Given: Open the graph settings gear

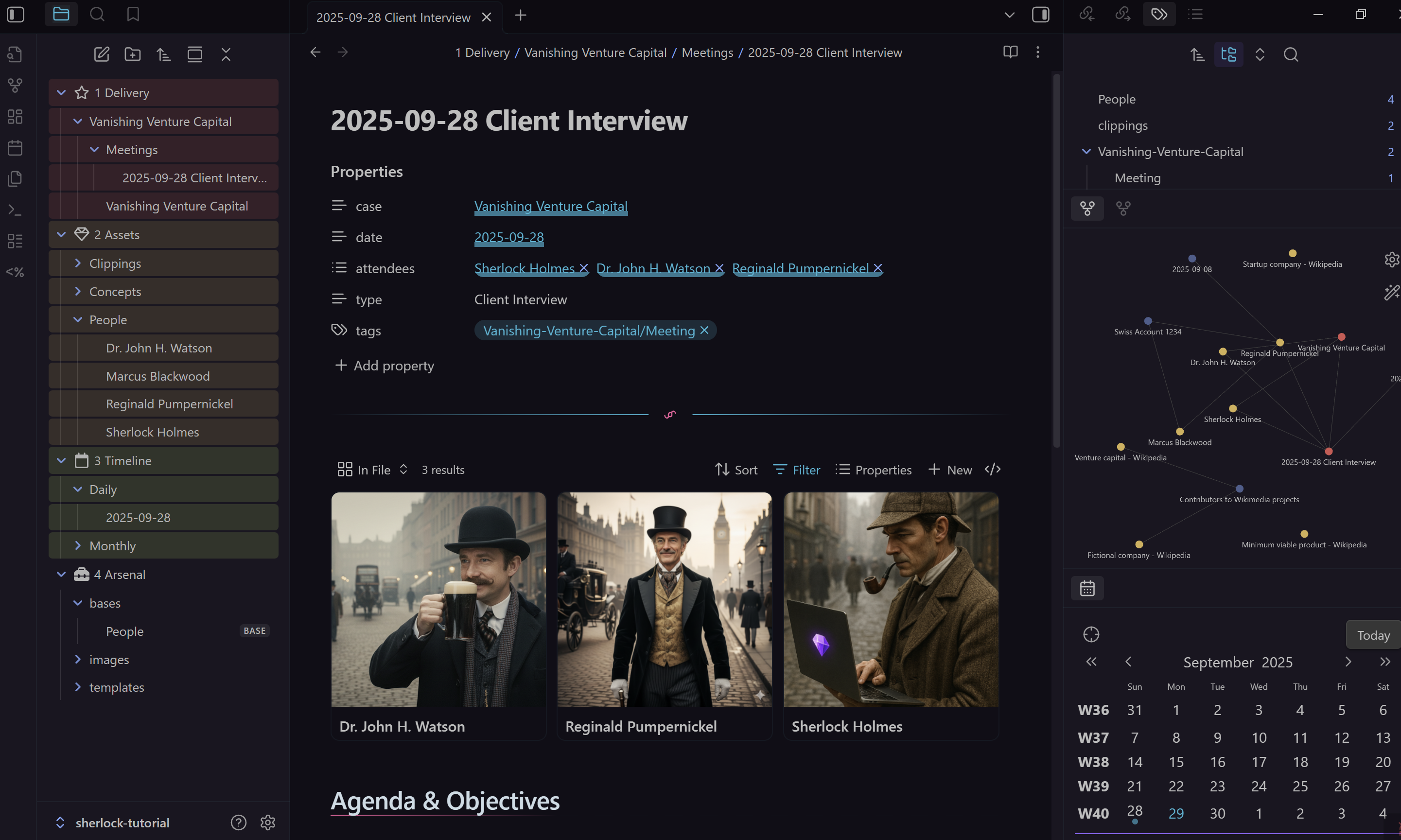Looking at the screenshot, I should coord(1392,259).
